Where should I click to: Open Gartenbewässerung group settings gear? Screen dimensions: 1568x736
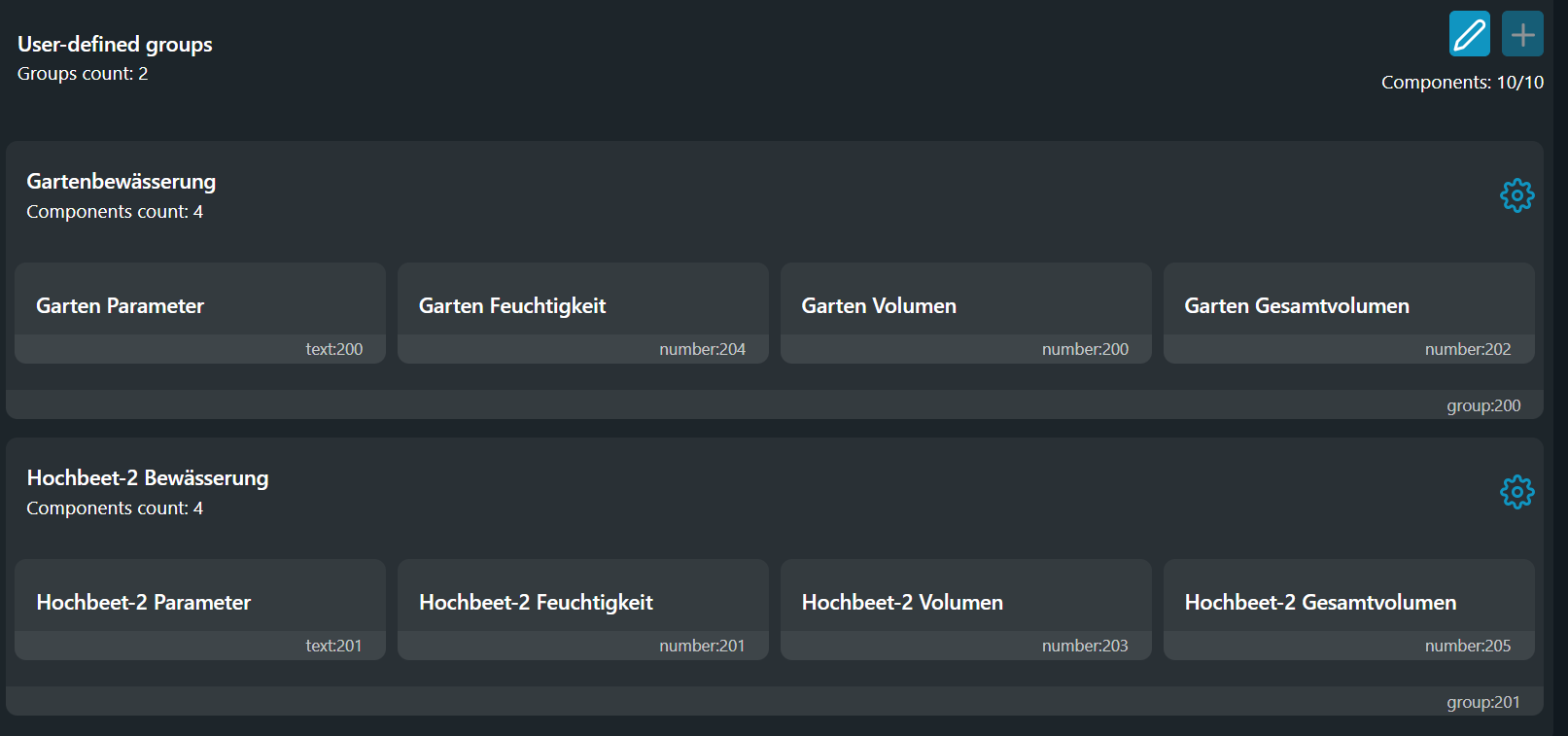(x=1516, y=195)
